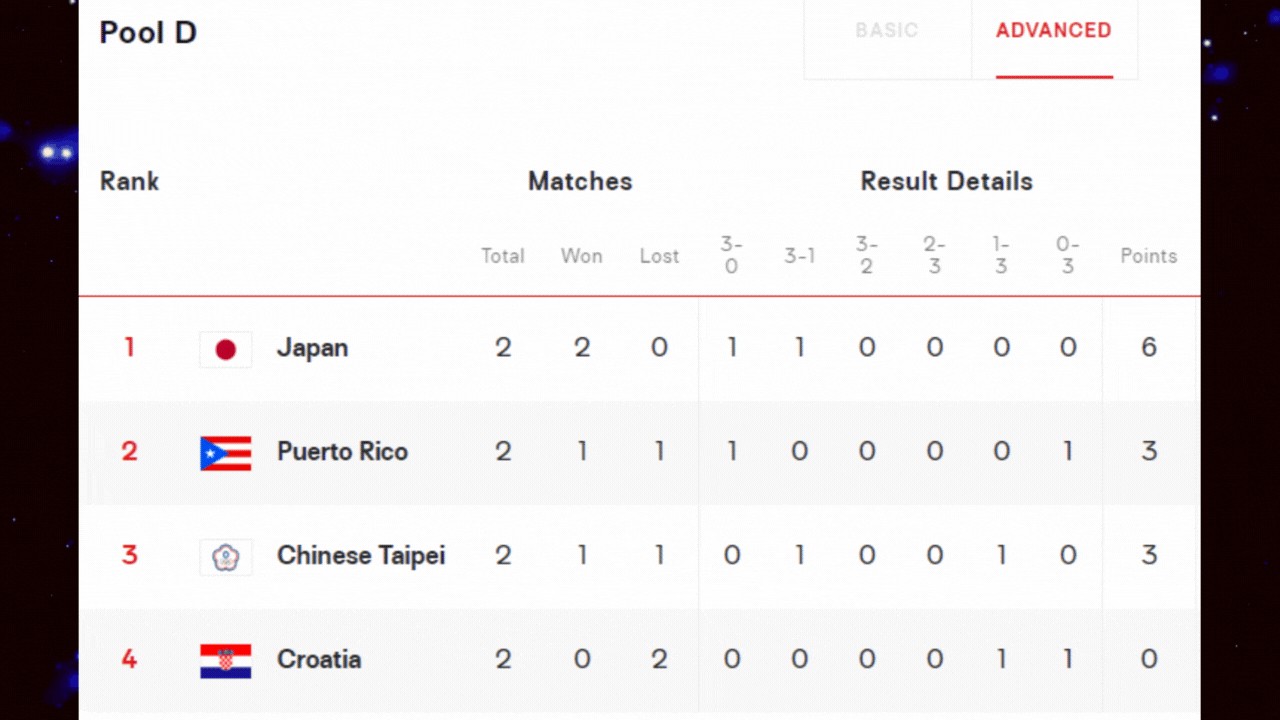Click the Result Details header
The image size is (1280, 720).
[947, 182]
